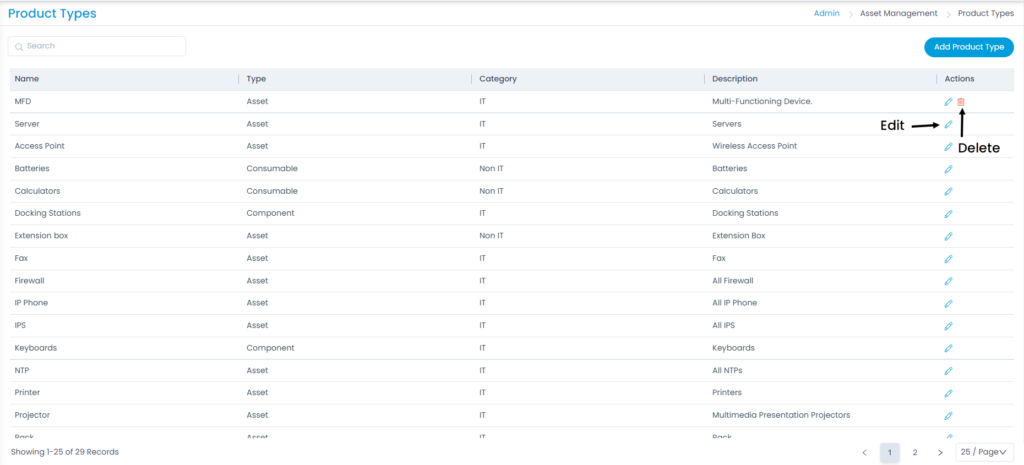The image size is (1024, 465).
Task: Edit the Server row
Action: [948, 124]
